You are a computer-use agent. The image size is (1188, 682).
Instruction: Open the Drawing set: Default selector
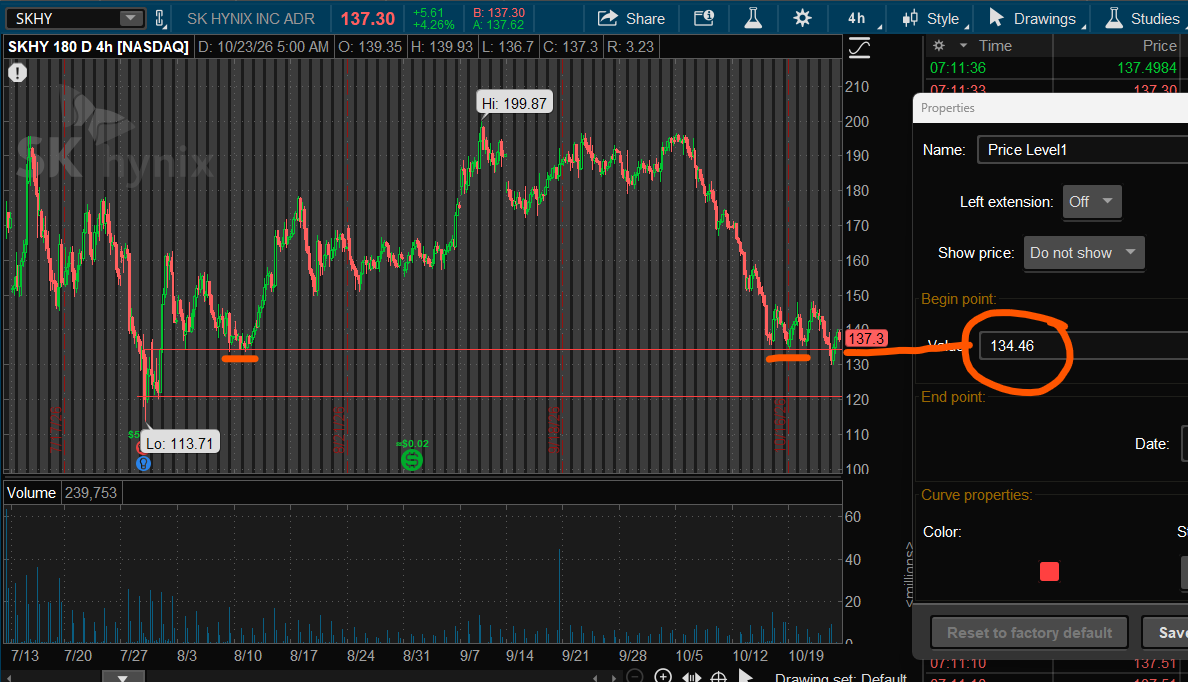tap(841, 677)
